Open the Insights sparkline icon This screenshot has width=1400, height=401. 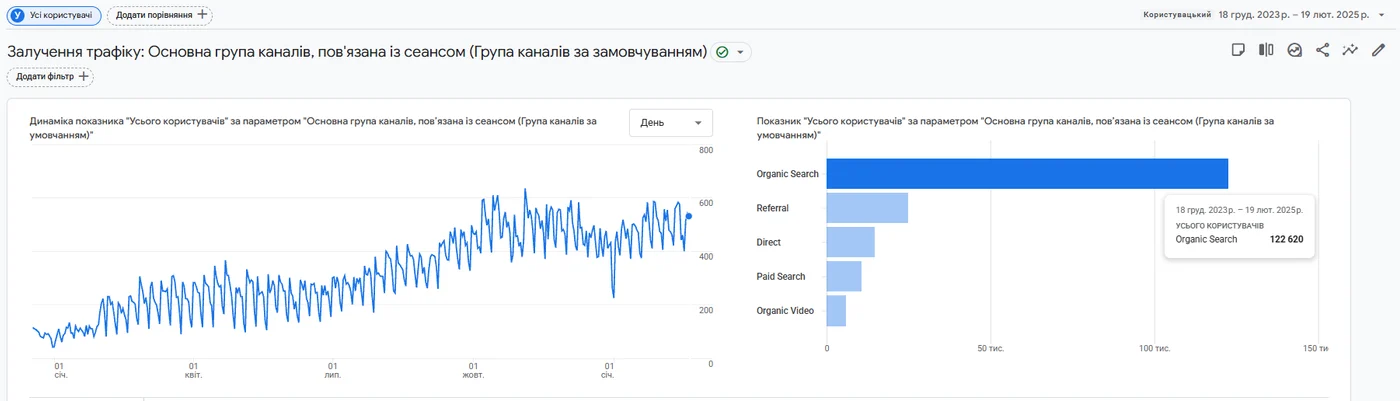point(1351,50)
